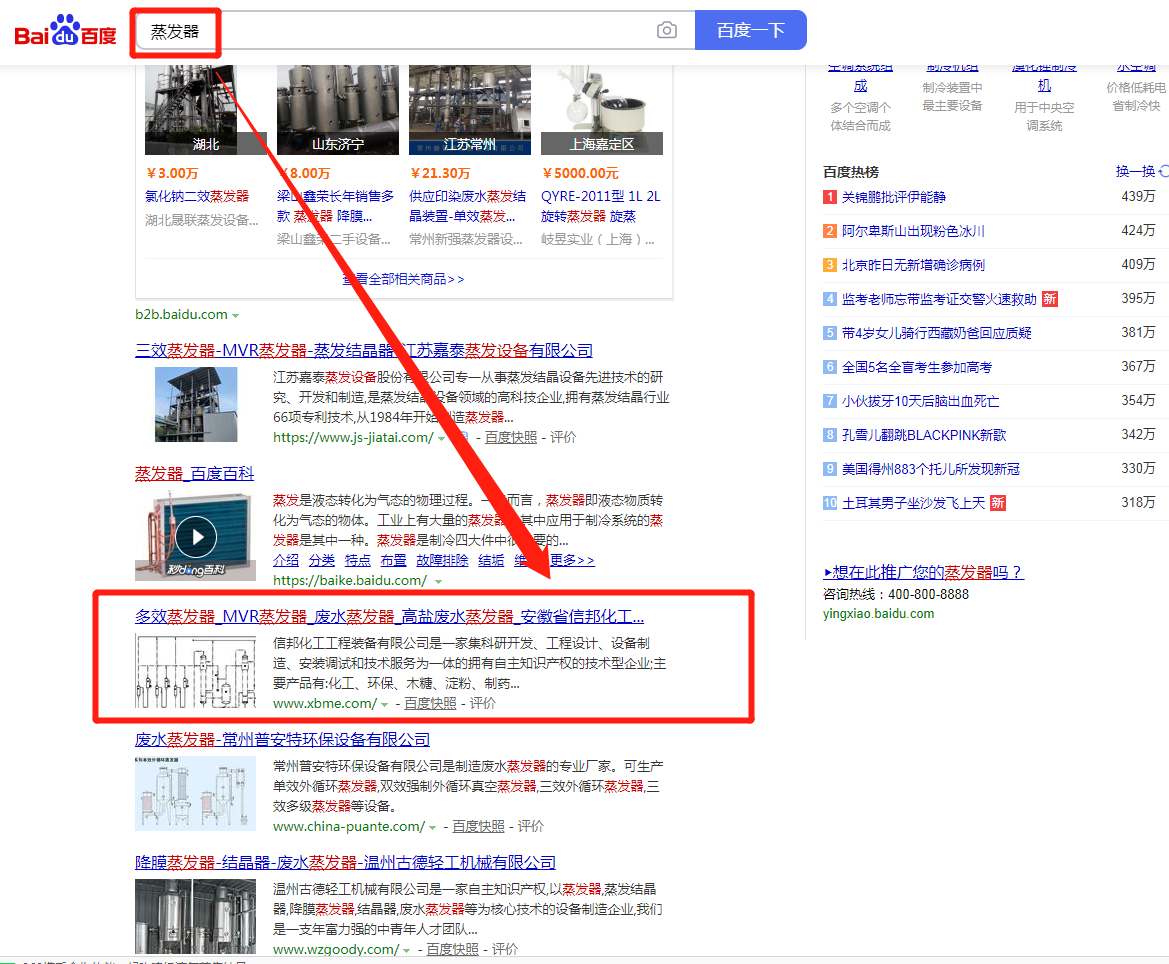
Task: Click 评价 beside the js-jiatai.com result
Action: click(563, 438)
